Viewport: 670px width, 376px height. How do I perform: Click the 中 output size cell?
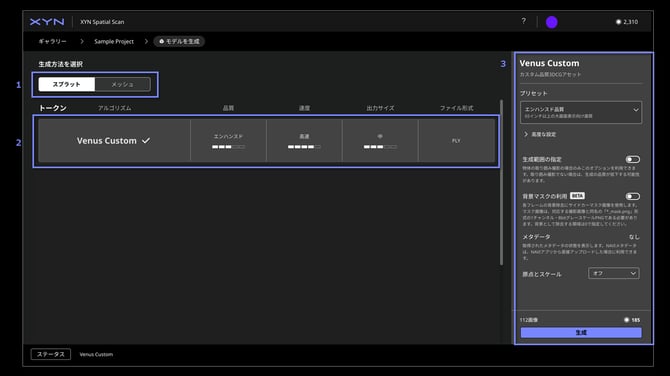click(380, 141)
